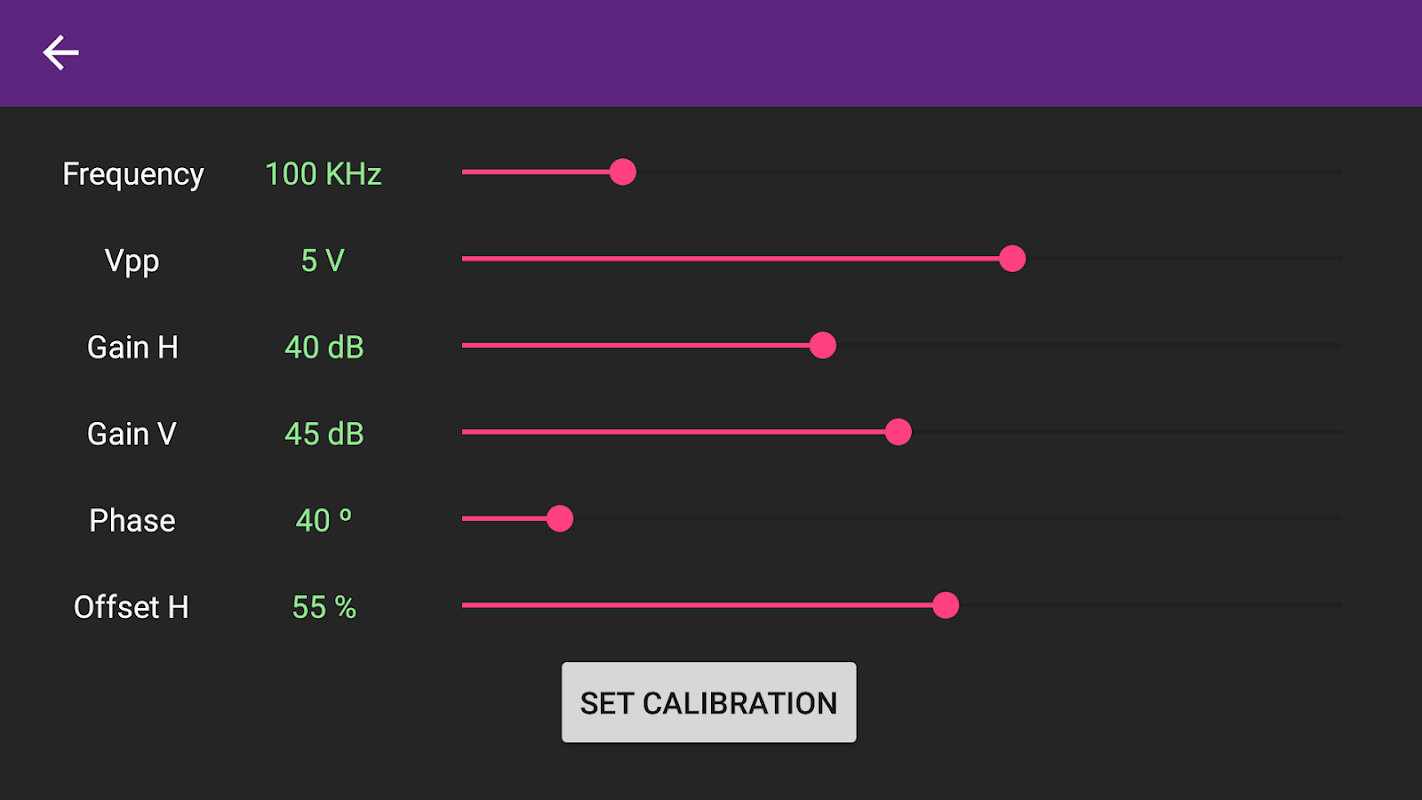Click the Gain H label
Image resolution: width=1422 pixels, height=800 pixels.
[x=132, y=347]
